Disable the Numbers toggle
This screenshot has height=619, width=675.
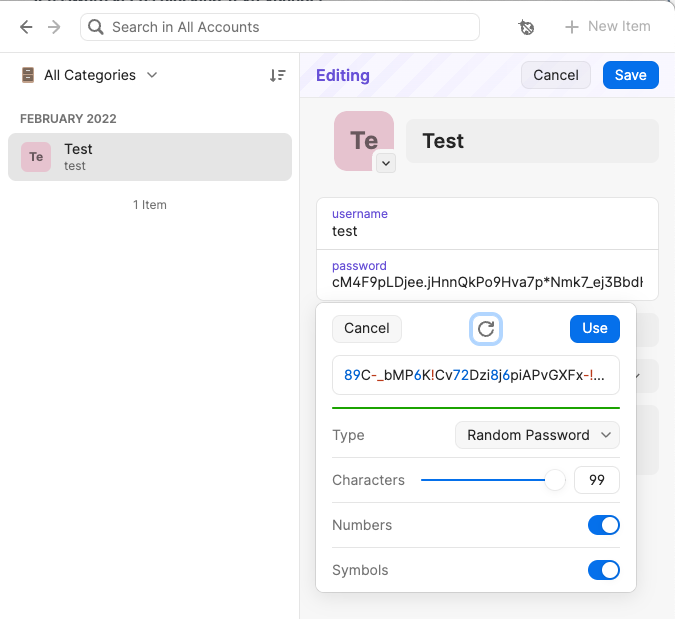(x=603, y=525)
